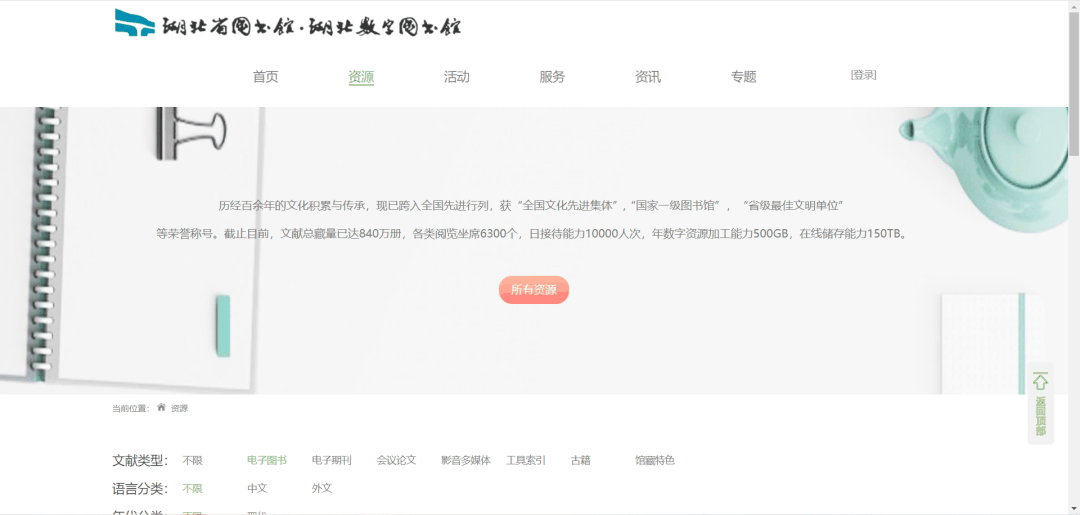
Task: Select the 工具索引 document type
Action: pyautogui.click(x=526, y=461)
